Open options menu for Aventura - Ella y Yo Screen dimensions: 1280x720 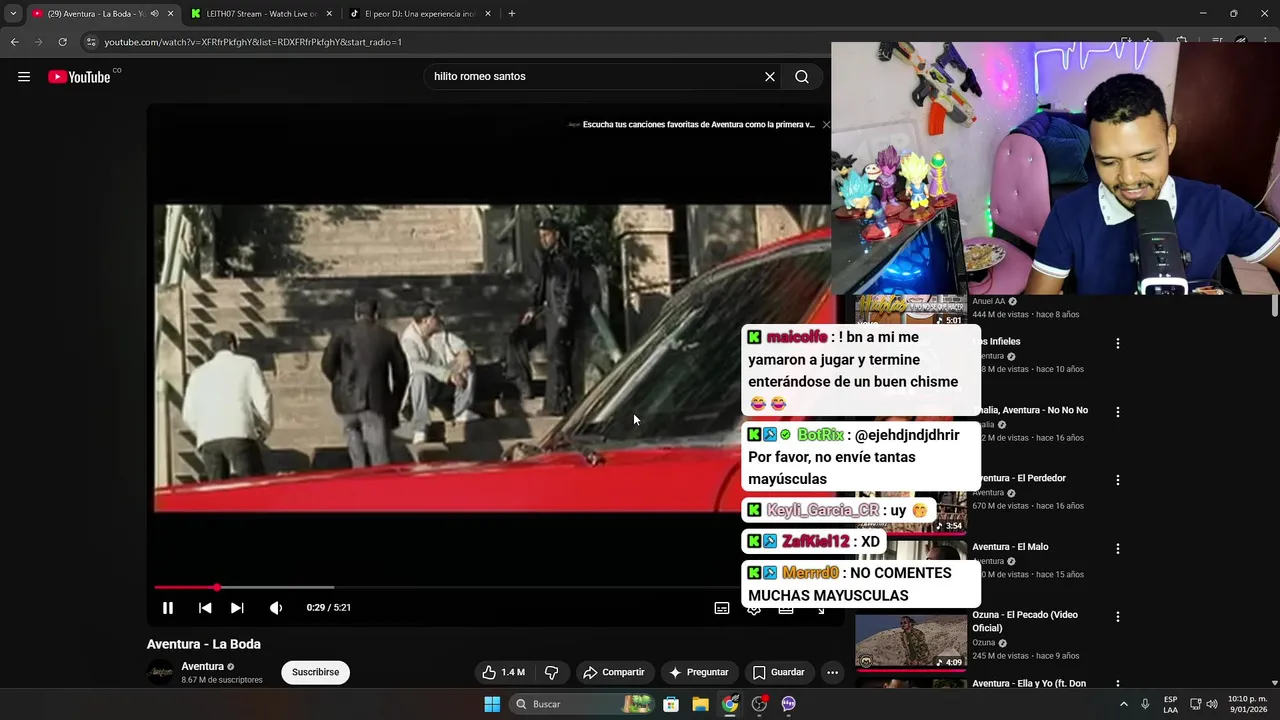point(1117,685)
